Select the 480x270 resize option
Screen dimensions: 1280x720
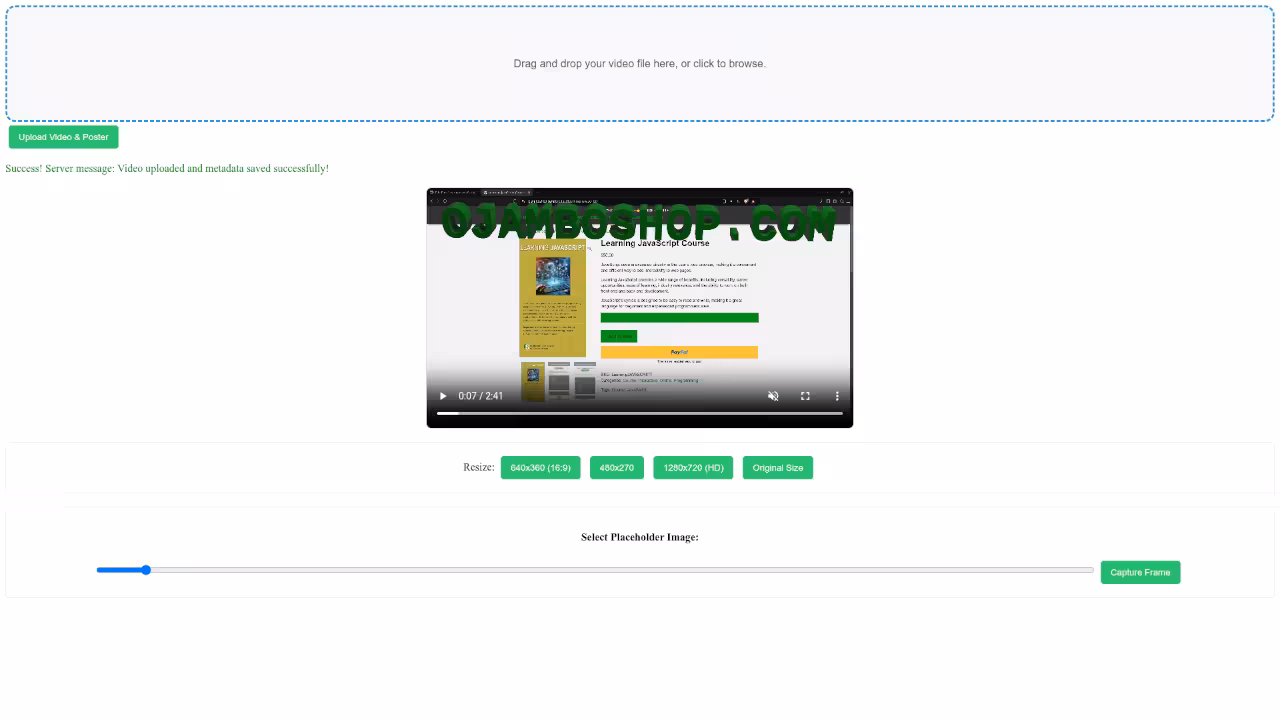click(x=617, y=468)
